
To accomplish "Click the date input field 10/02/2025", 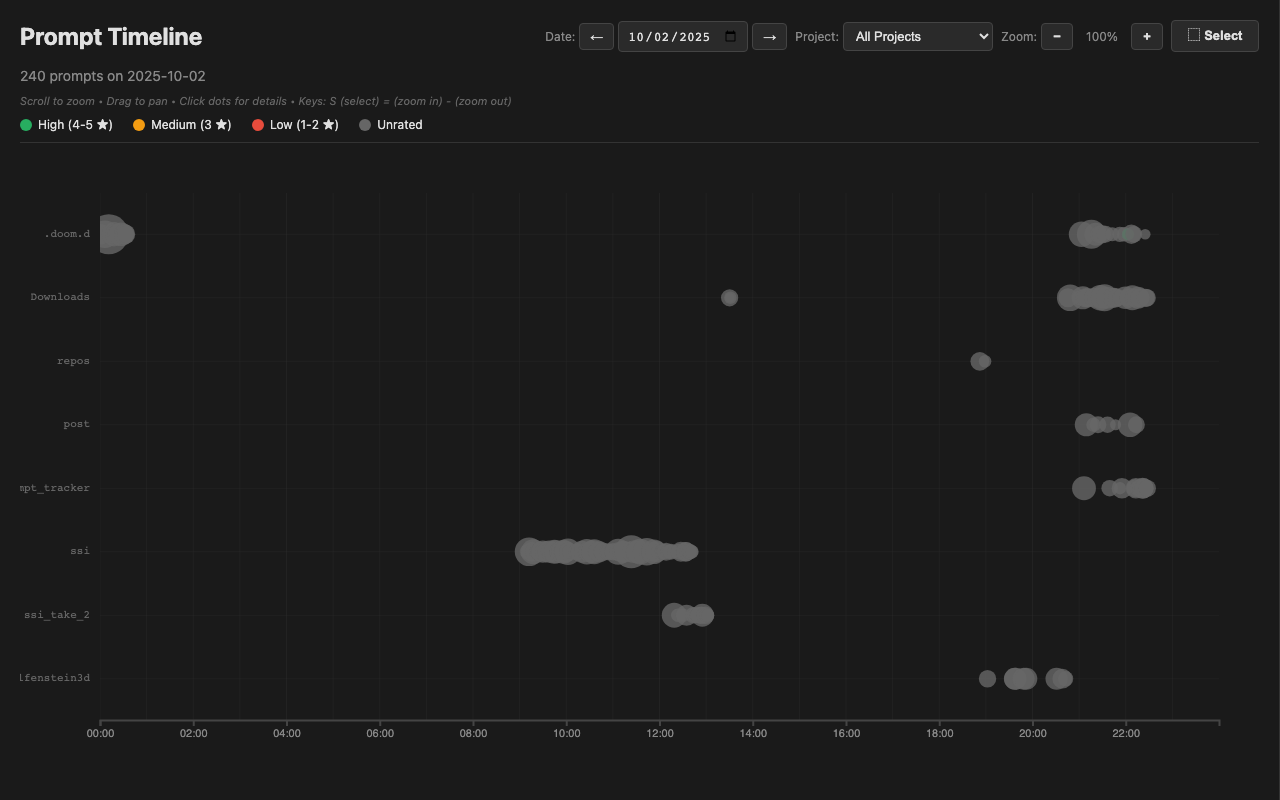I will point(670,37).
